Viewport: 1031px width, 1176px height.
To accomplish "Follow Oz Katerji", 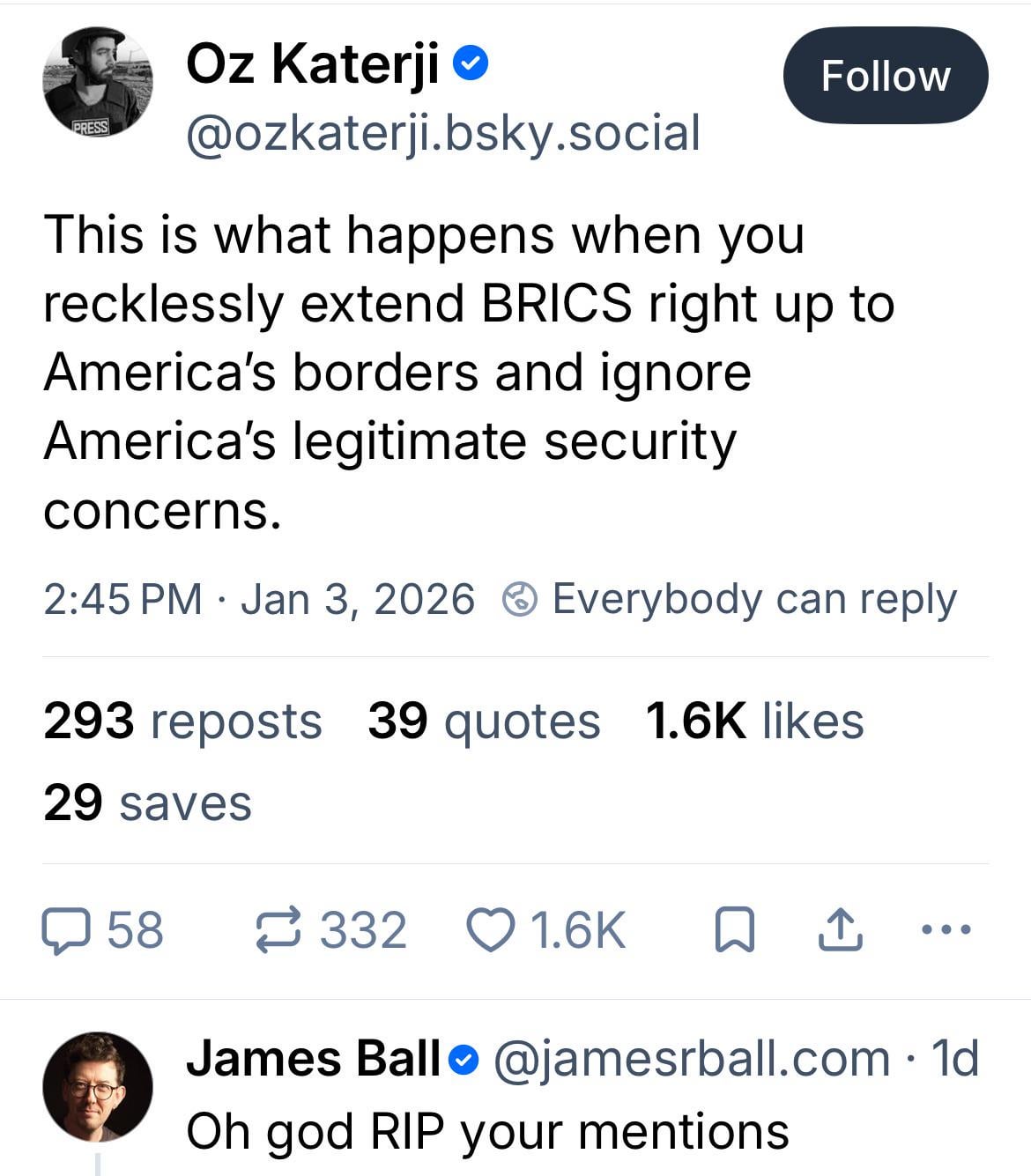I will click(885, 76).
